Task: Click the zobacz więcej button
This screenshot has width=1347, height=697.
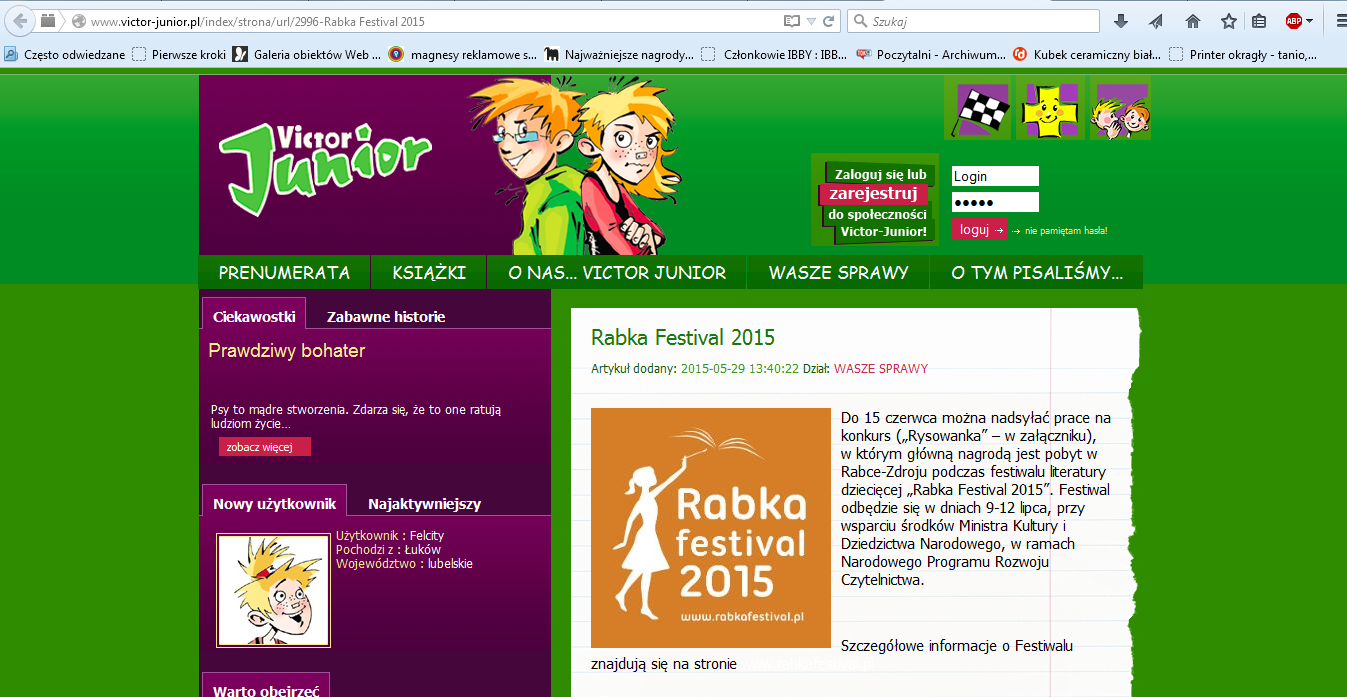Action: (x=264, y=447)
